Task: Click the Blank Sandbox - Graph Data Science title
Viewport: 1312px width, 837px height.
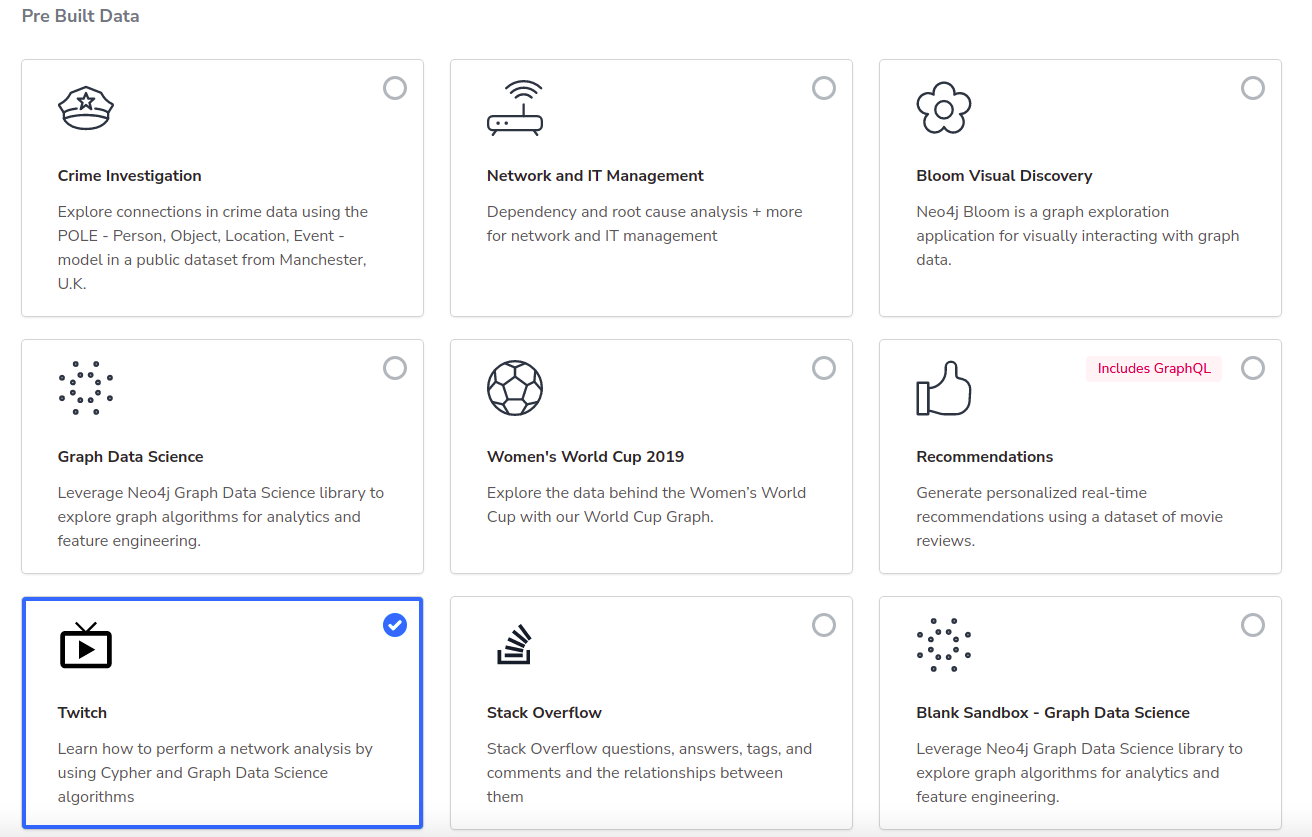Action: click(x=1053, y=713)
